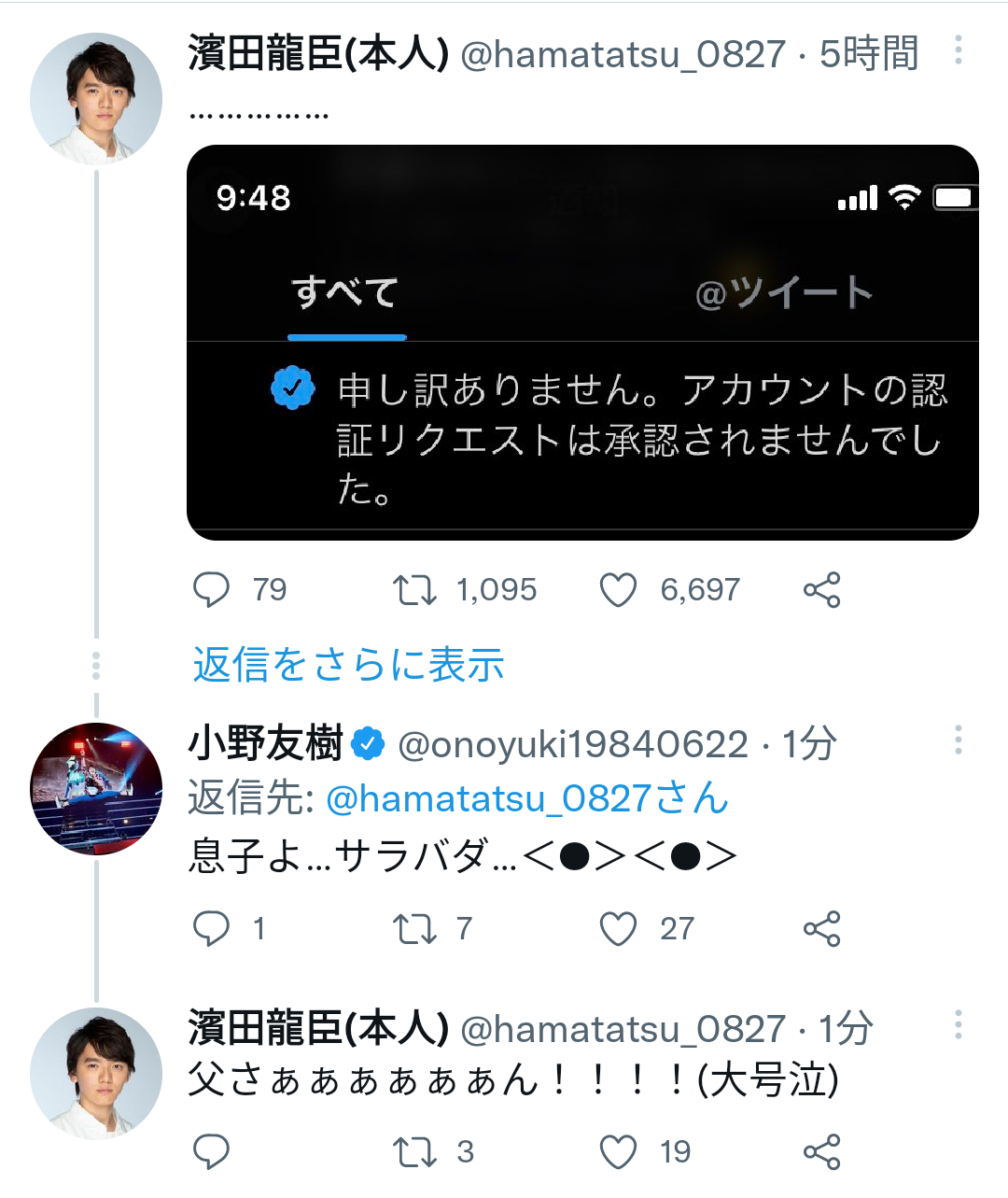
Task: Select the すべて tab in embedded screenshot
Action: (x=345, y=293)
